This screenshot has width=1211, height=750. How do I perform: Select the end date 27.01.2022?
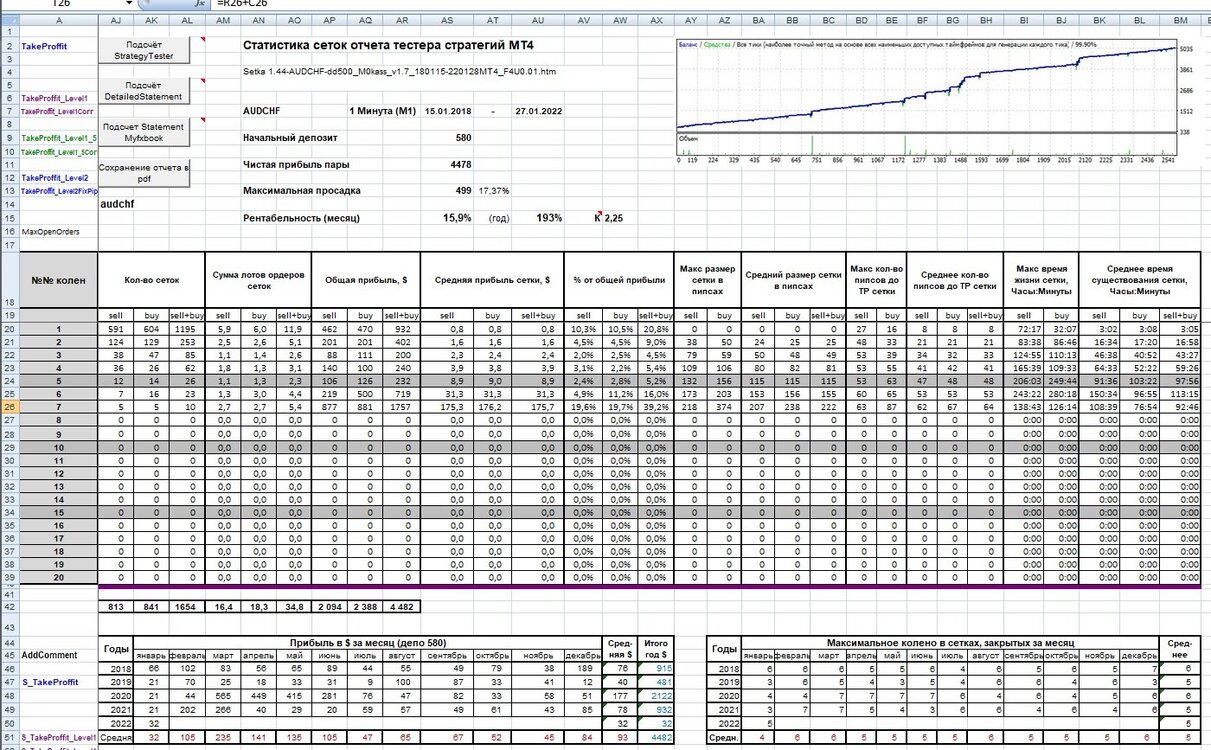pyautogui.click(x=538, y=111)
